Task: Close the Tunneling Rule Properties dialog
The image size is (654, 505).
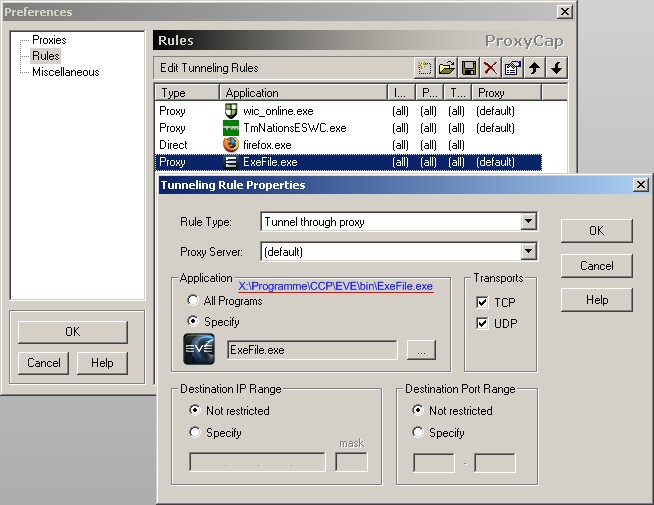Action: click(x=640, y=184)
